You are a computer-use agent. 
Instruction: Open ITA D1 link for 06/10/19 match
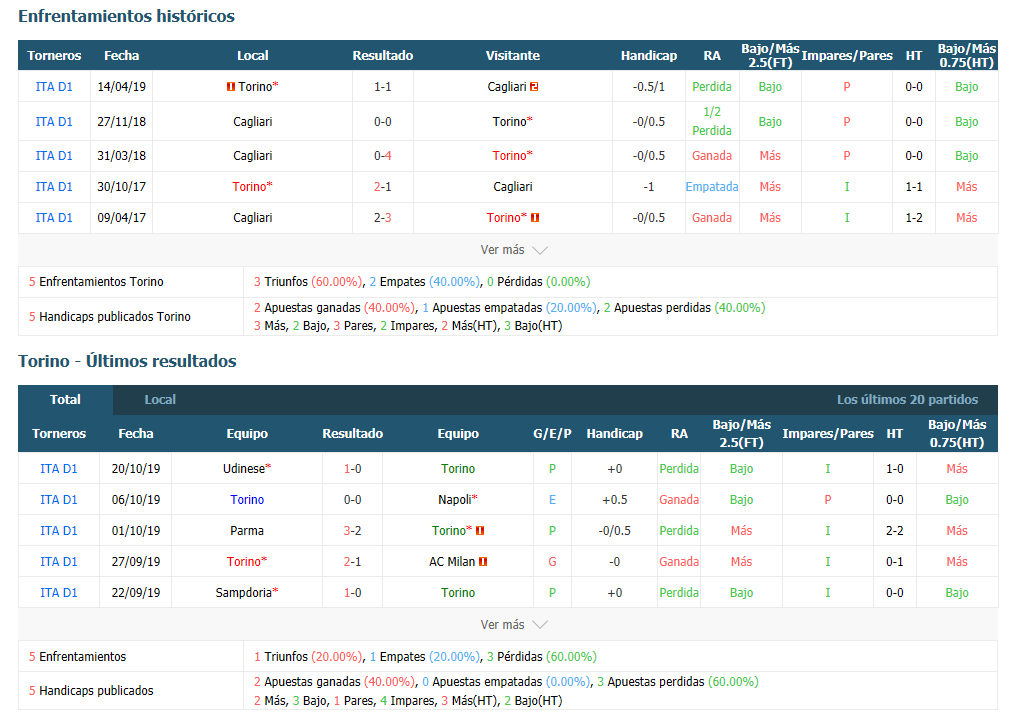pos(59,500)
